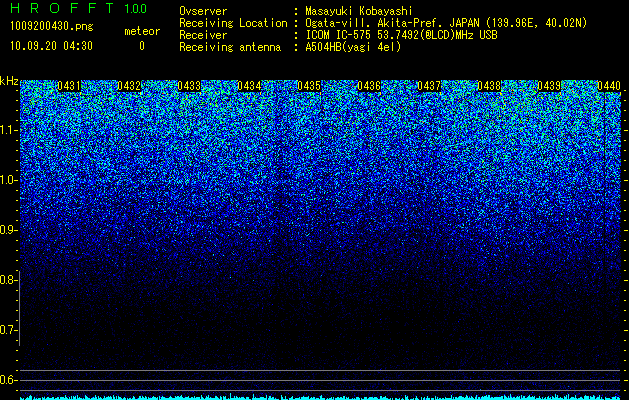Image resolution: width=629 pixels, height=400 pixels.
Task: Select the 0437 time label
Action: [429, 86]
